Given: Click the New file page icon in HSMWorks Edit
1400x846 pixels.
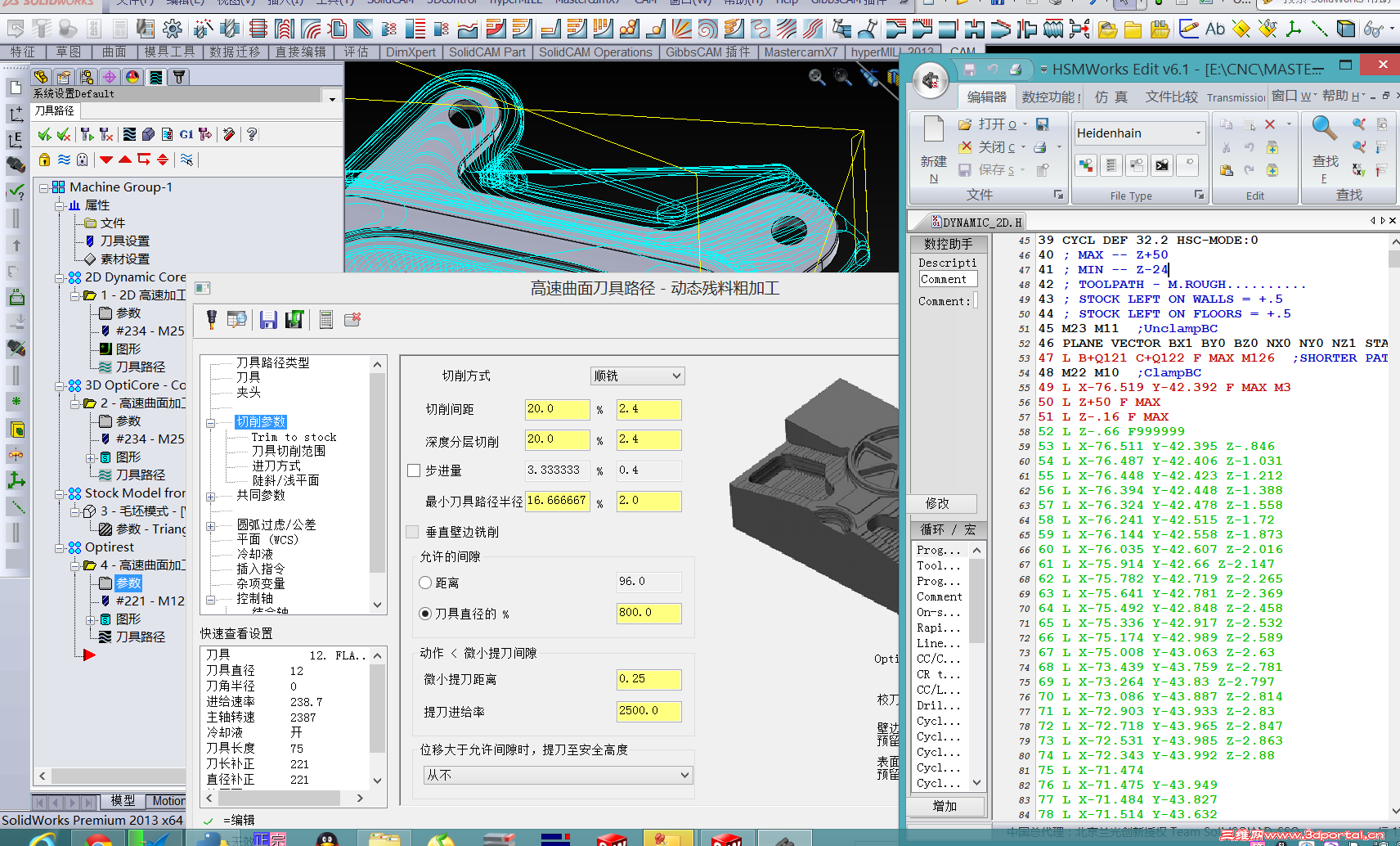Looking at the screenshot, I should pos(934,130).
